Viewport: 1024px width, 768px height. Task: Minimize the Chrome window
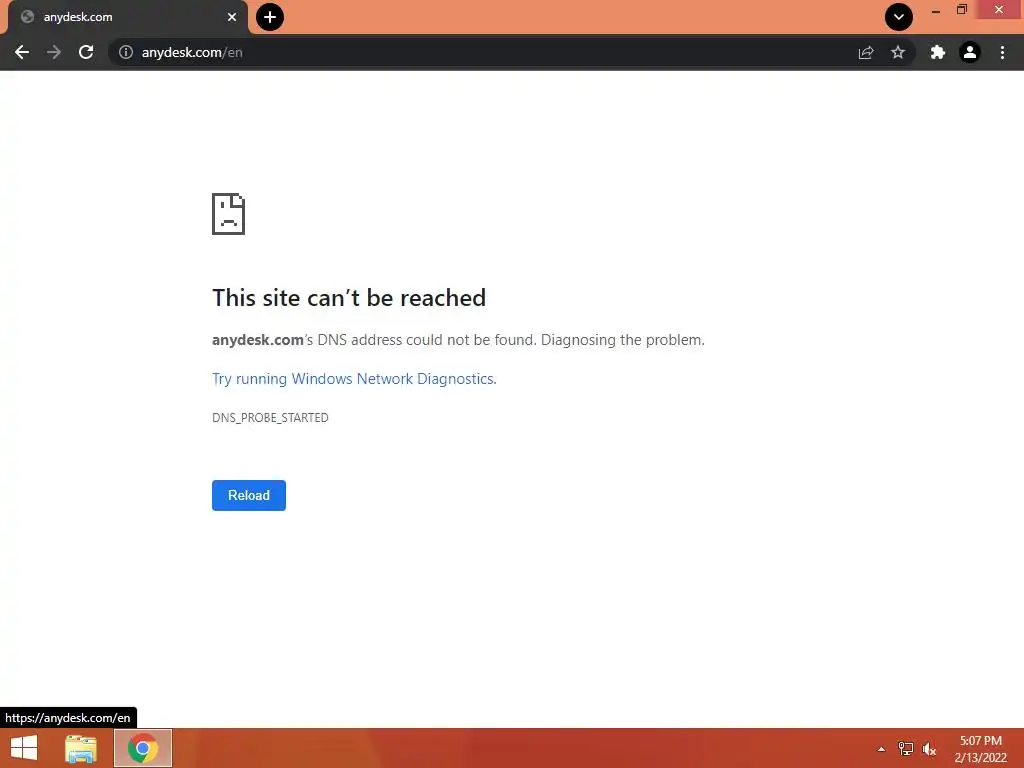click(936, 10)
